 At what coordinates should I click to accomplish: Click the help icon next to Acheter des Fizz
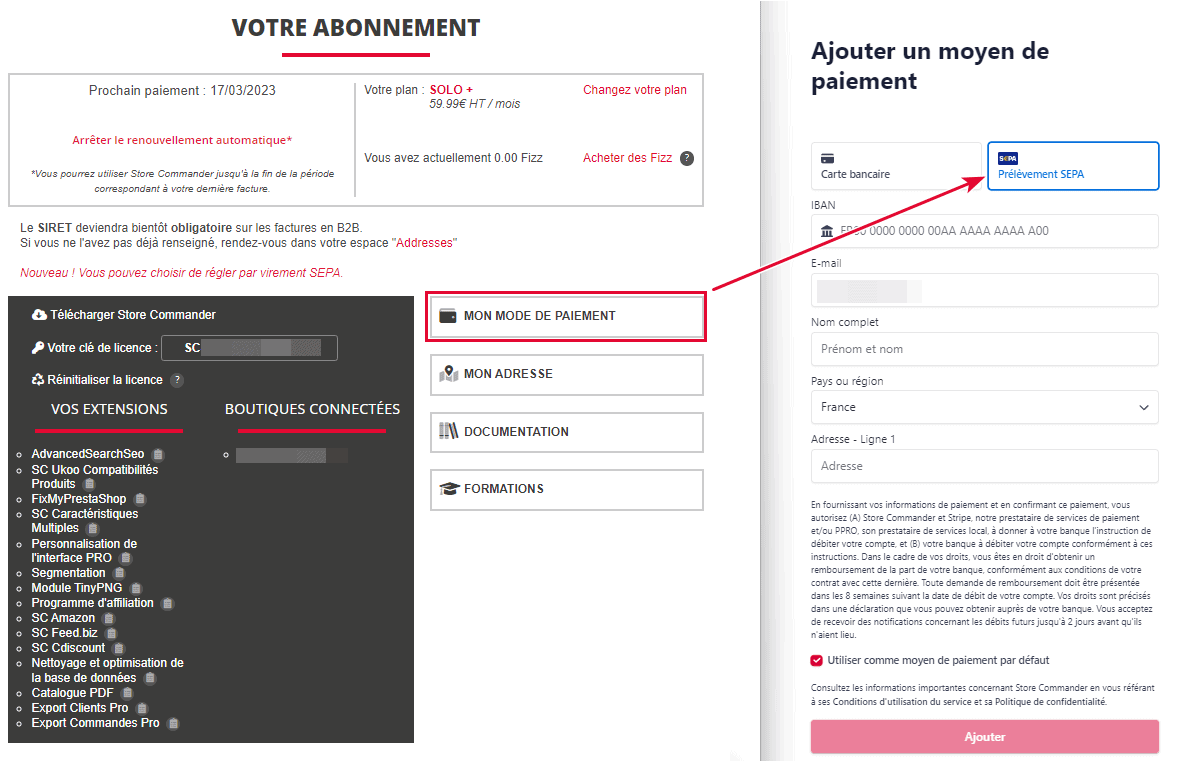click(x=687, y=158)
